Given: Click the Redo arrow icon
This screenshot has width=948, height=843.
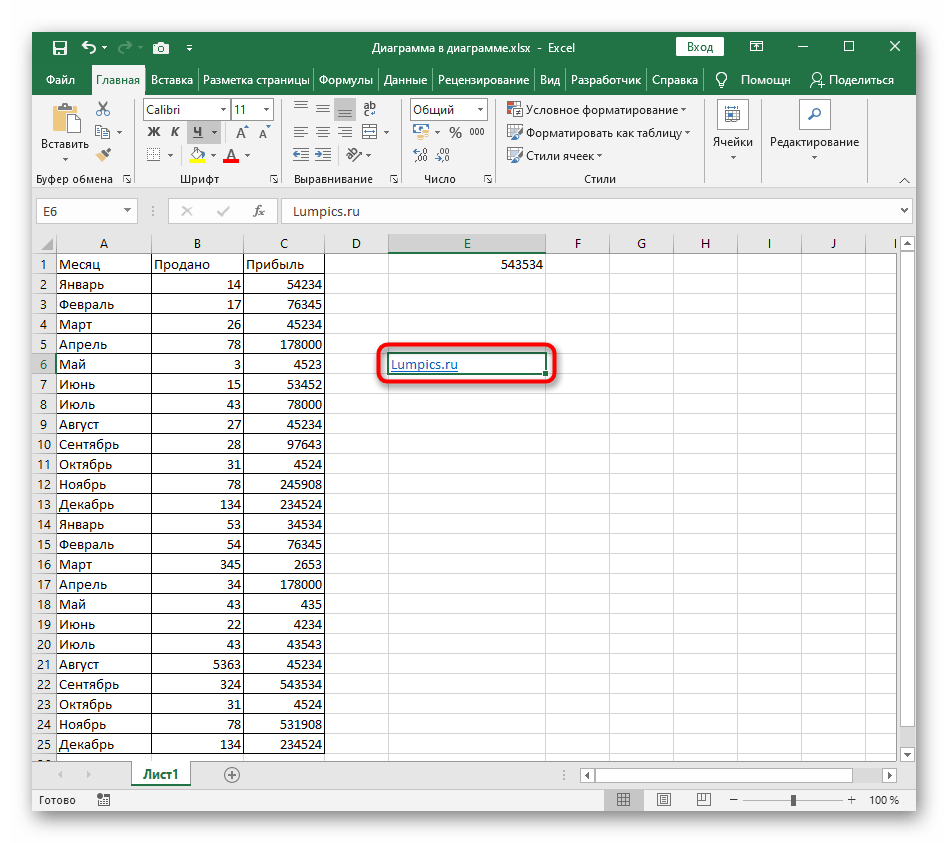Looking at the screenshot, I should 125,47.
